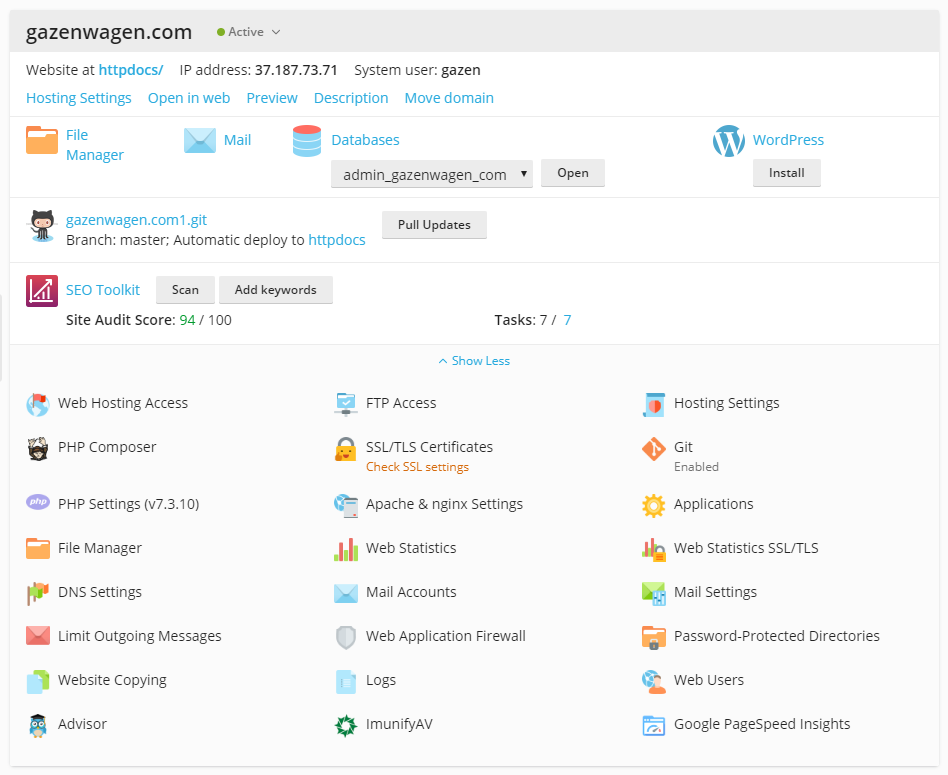This screenshot has height=775, width=948.
Task: Click the Check SSL settings warning link
Action: click(x=417, y=467)
